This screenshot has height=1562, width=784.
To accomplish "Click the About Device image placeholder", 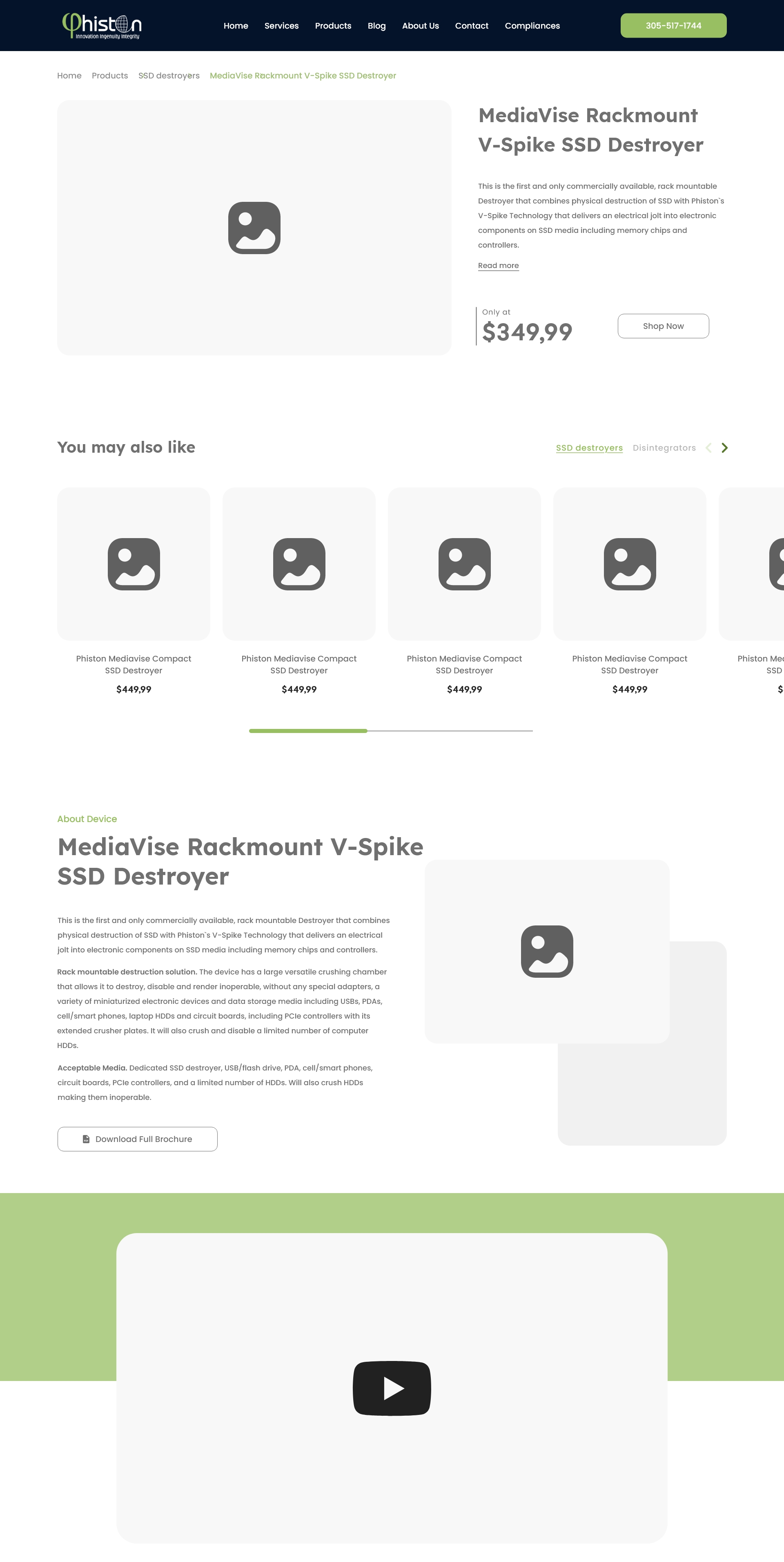I will [x=547, y=952].
